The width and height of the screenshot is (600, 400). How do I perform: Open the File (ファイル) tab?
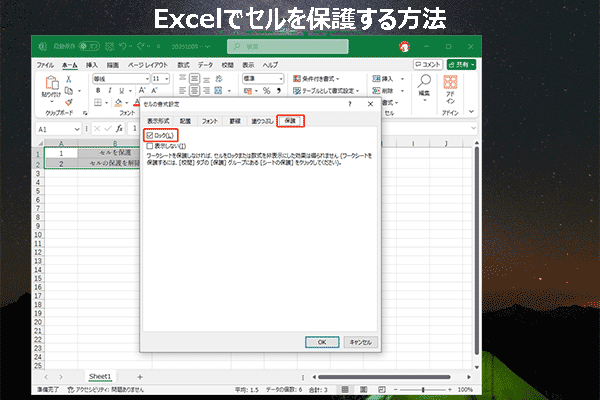coord(45,65)
